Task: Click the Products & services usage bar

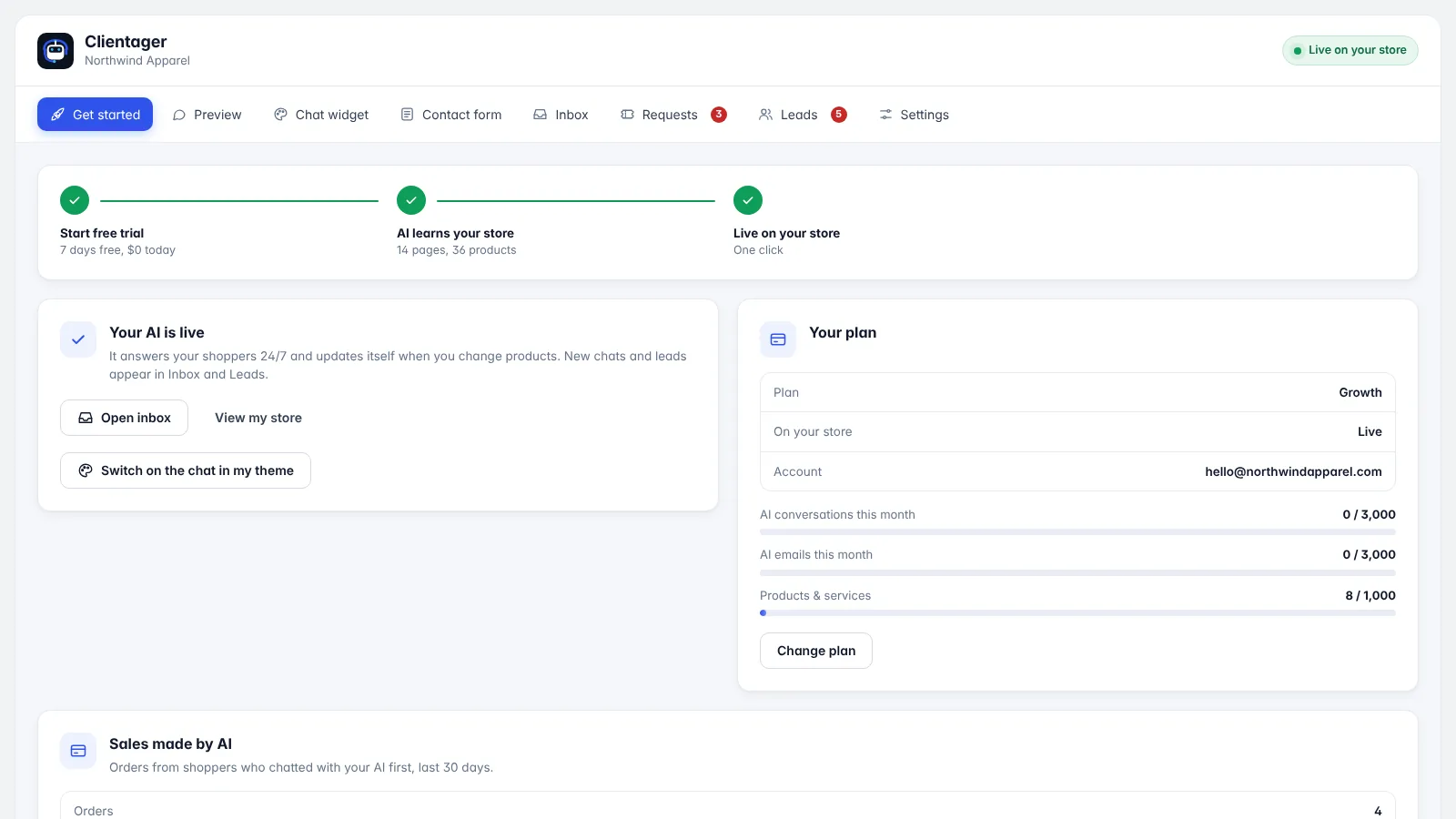Action: pyautogui.click(x=1077, y=613)
